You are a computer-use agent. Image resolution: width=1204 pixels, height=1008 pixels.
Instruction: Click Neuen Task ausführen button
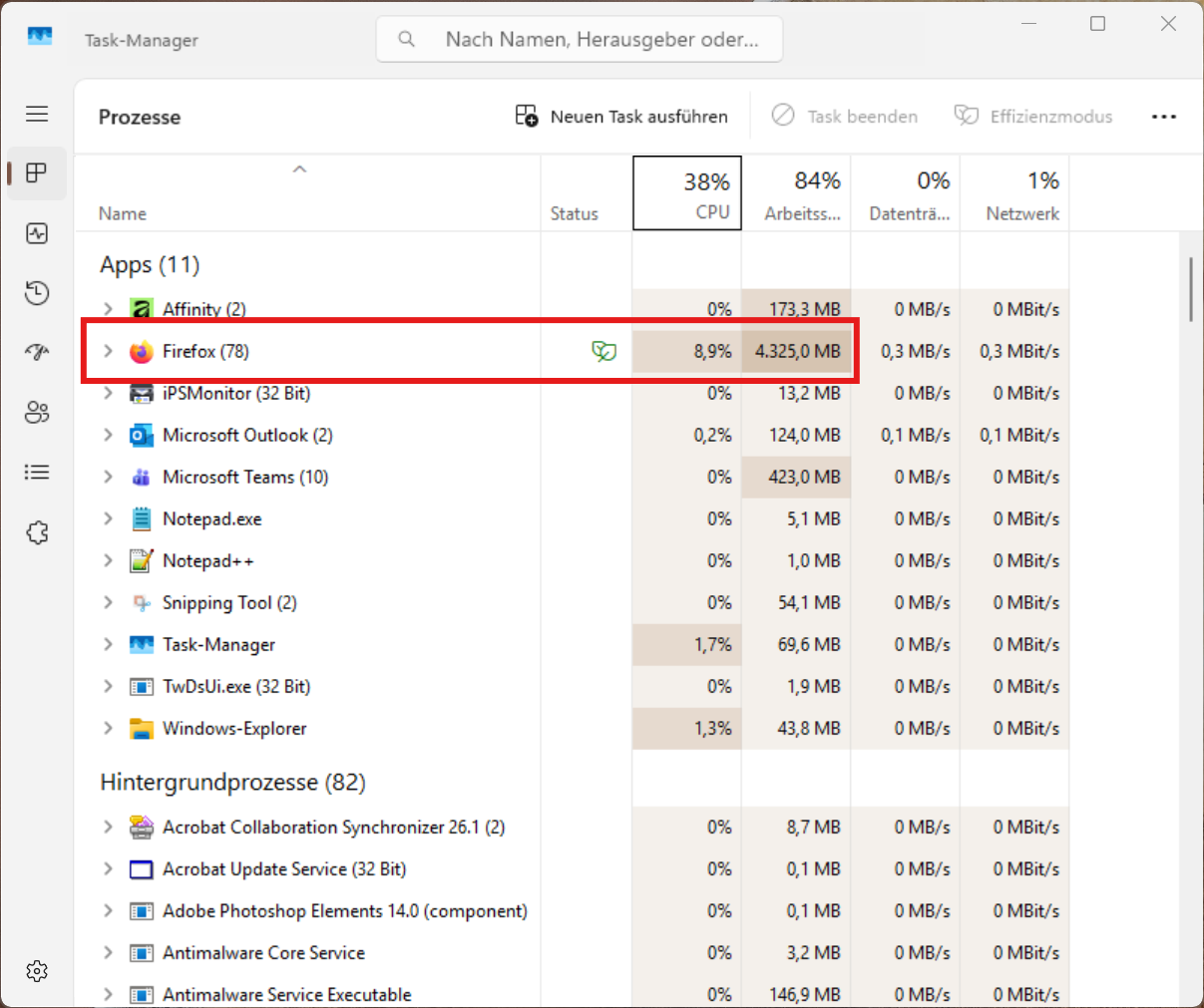pyautogui.click(x=621, y=116)
